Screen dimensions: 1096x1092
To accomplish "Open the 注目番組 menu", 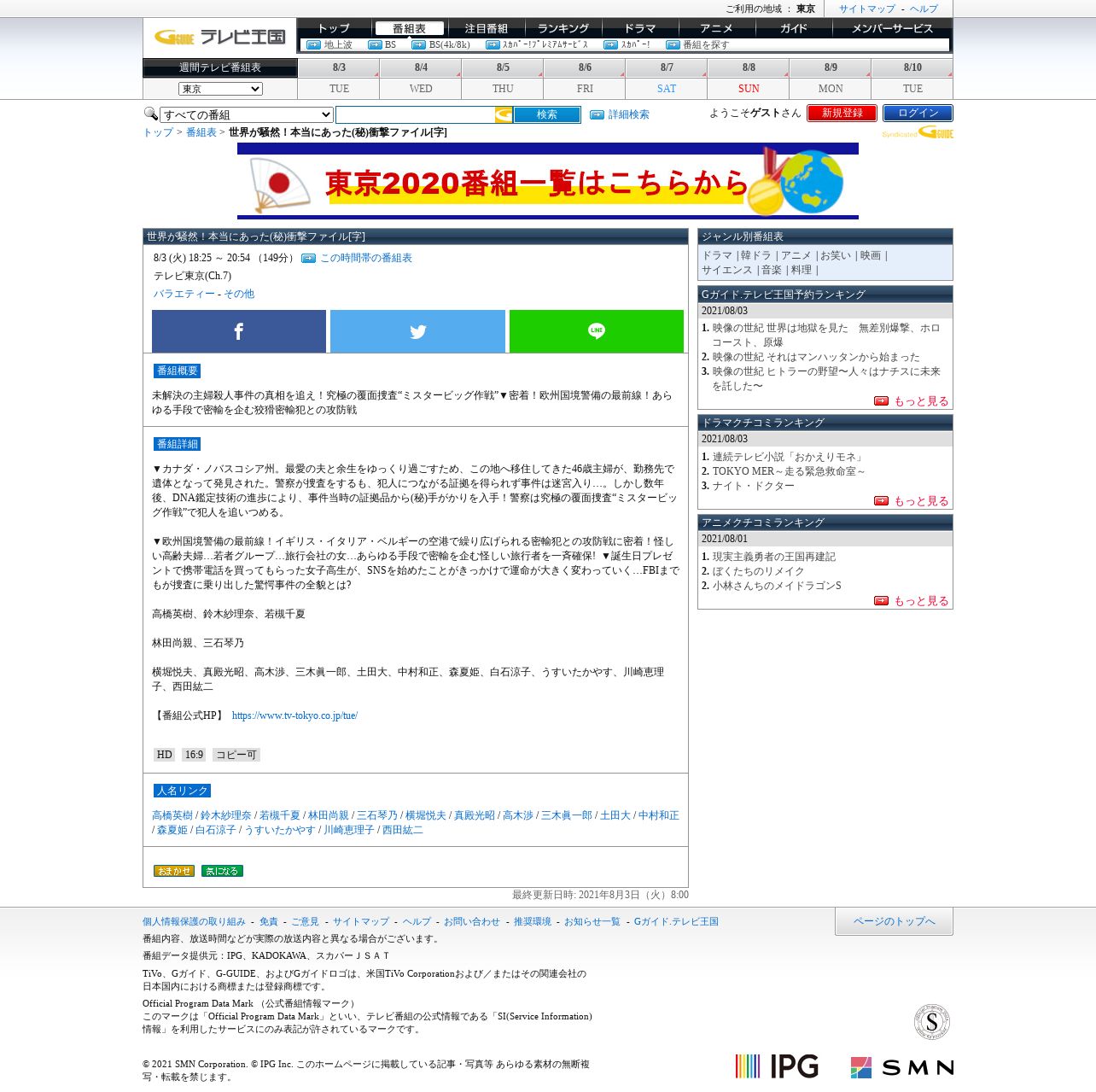I will (x=487, y=28).
